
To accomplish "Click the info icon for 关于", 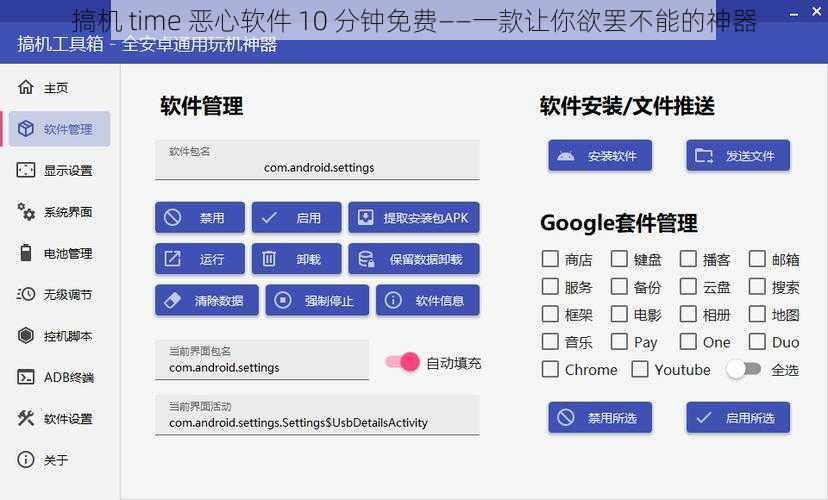I will coord(25,459).
